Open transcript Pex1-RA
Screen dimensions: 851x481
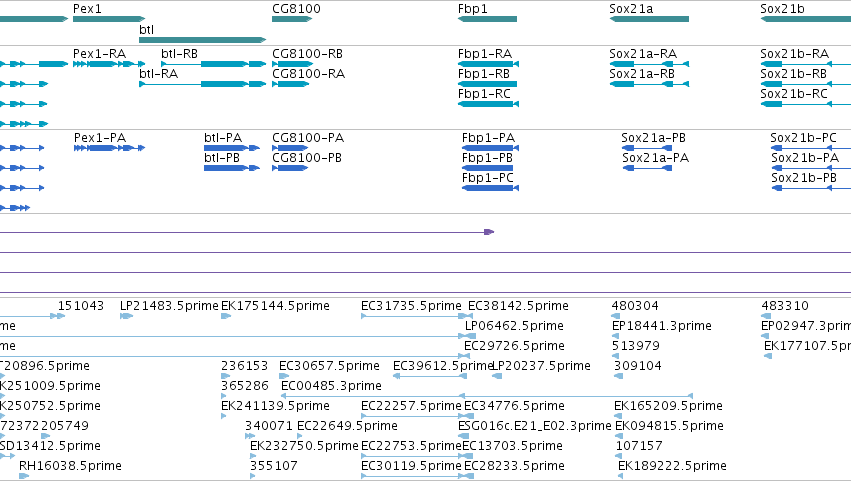[99, 54]
